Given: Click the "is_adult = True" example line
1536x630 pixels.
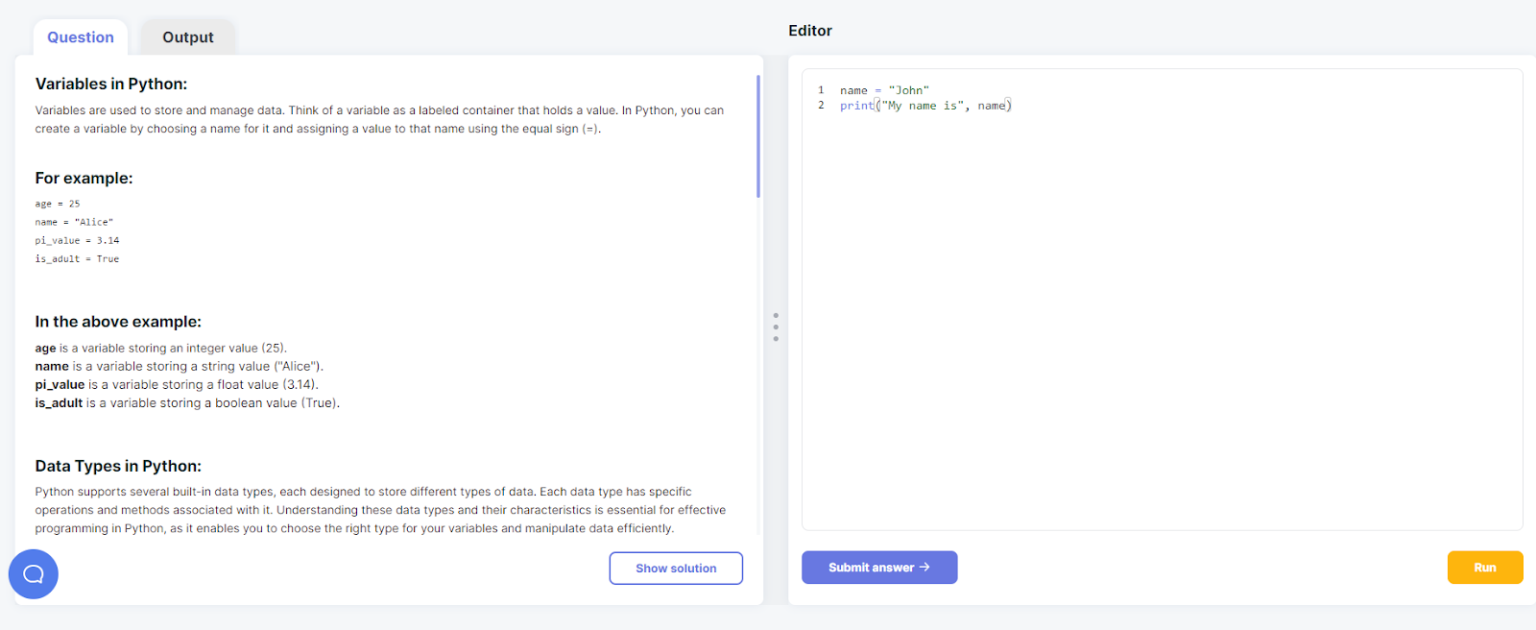Looking at the screenshot, I should [76, 258].
